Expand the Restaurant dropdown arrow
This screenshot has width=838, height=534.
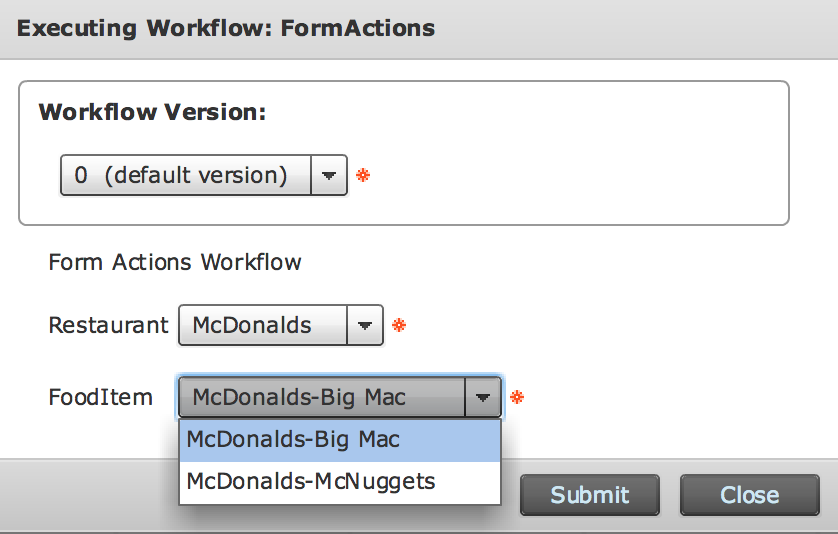click(365, 326)
